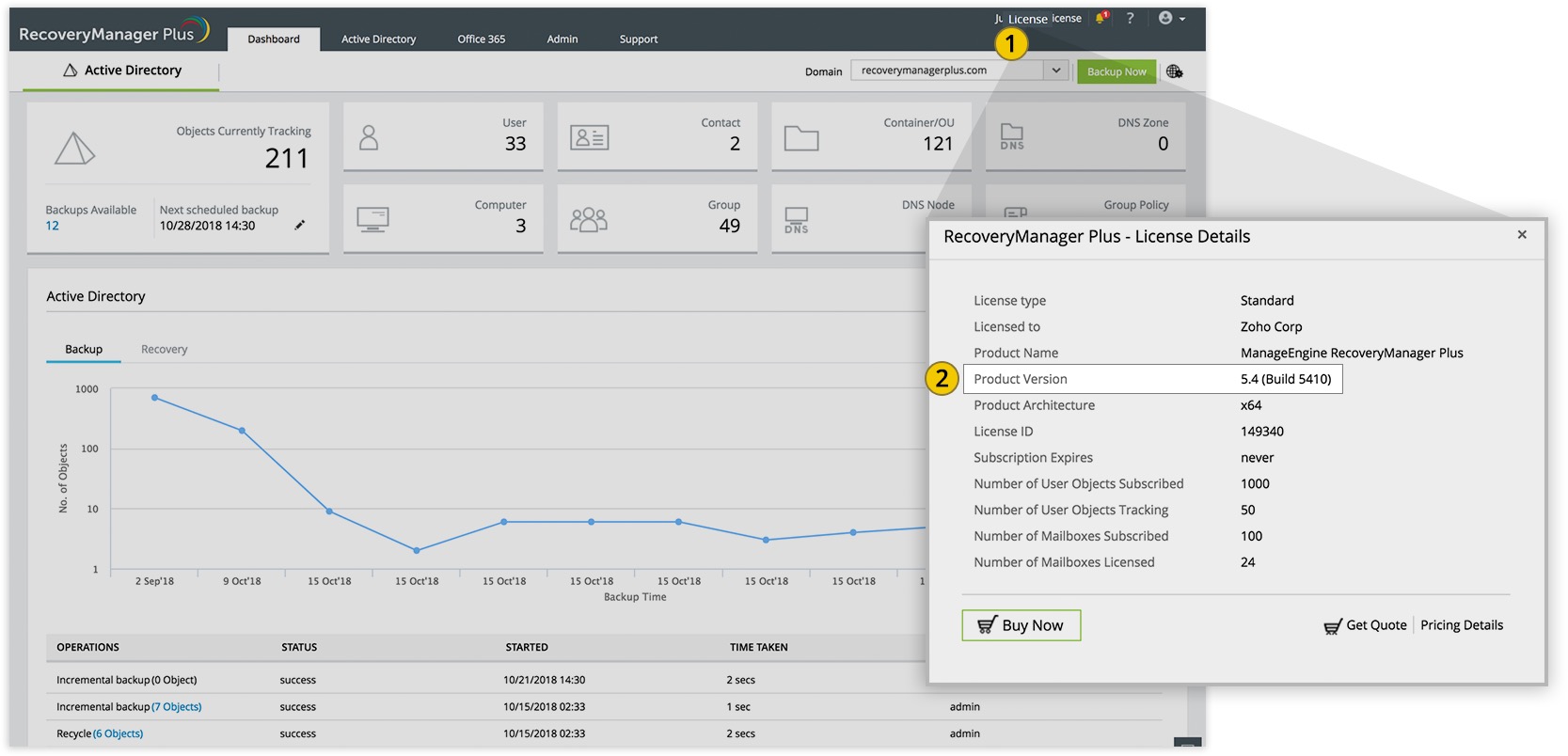Screen dimensions: 1568x756
Task: Open the 7 Objects incremental backup link
Action: [177, 707]
